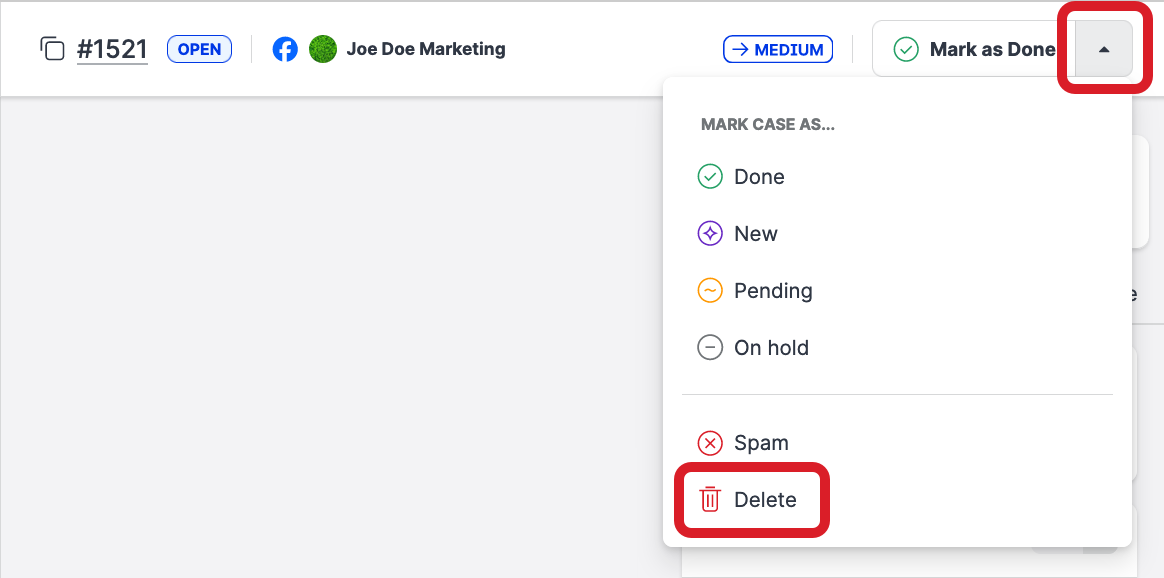Click Joe Doe Marketing avatar
The width and height of the screenshot is (1164, 578).
click(323, 49)
